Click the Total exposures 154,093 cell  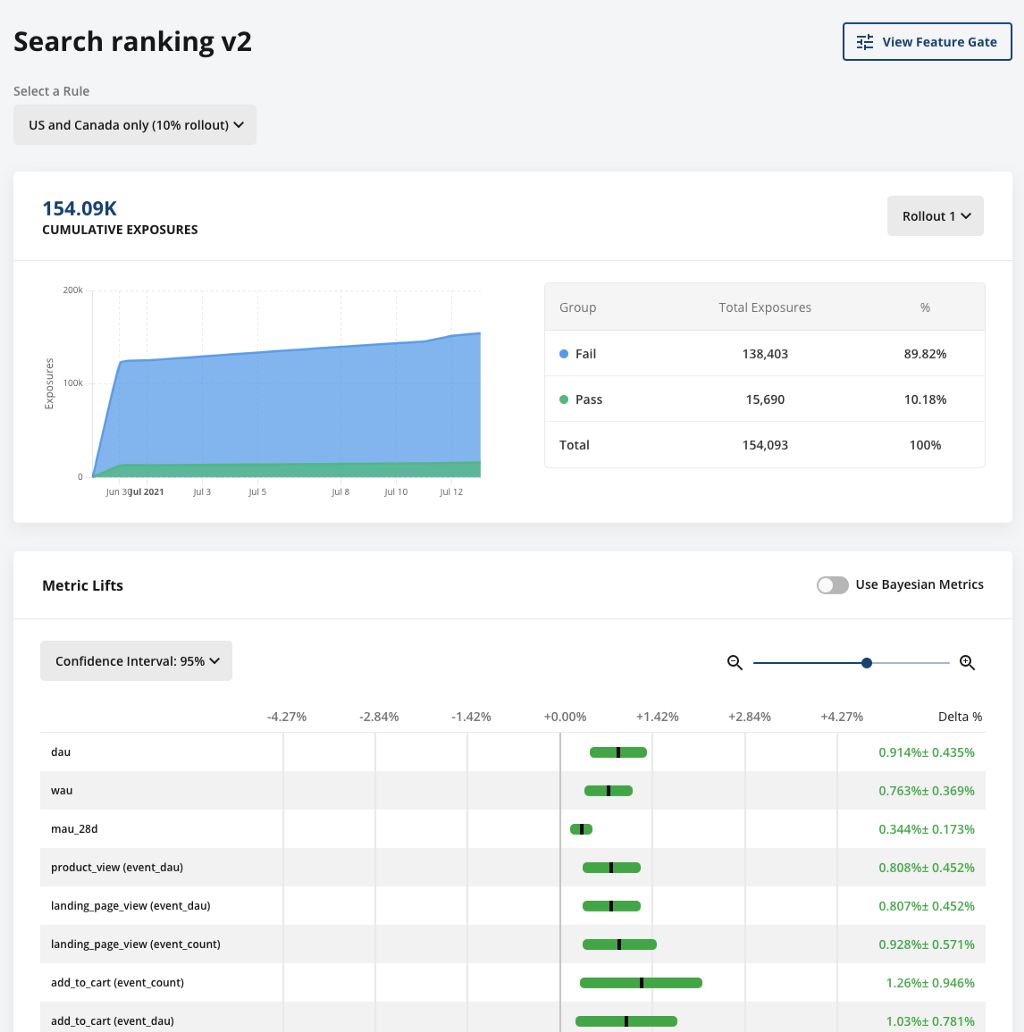point(765,445)
